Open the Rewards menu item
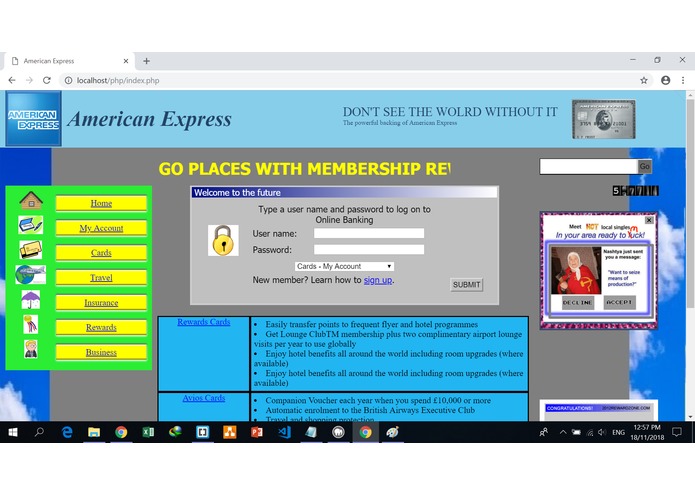Viewport: 695px width, 494px height. pyautogui.click(x=101, y=327)
